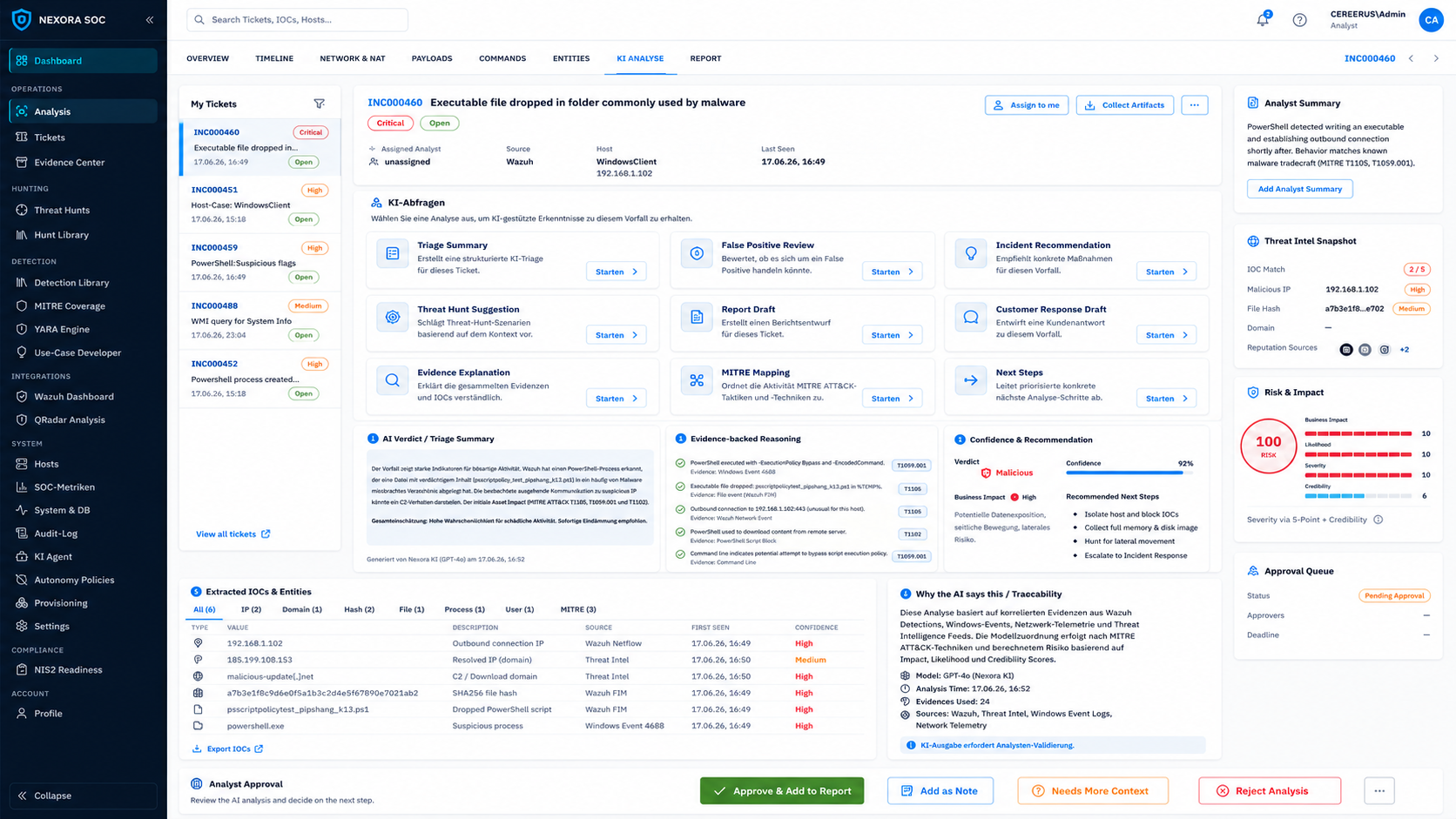Screen dimensions: 1456x819
Task: Click the Incident Recommendation lightbulb icon
Action: coord(971,253)
